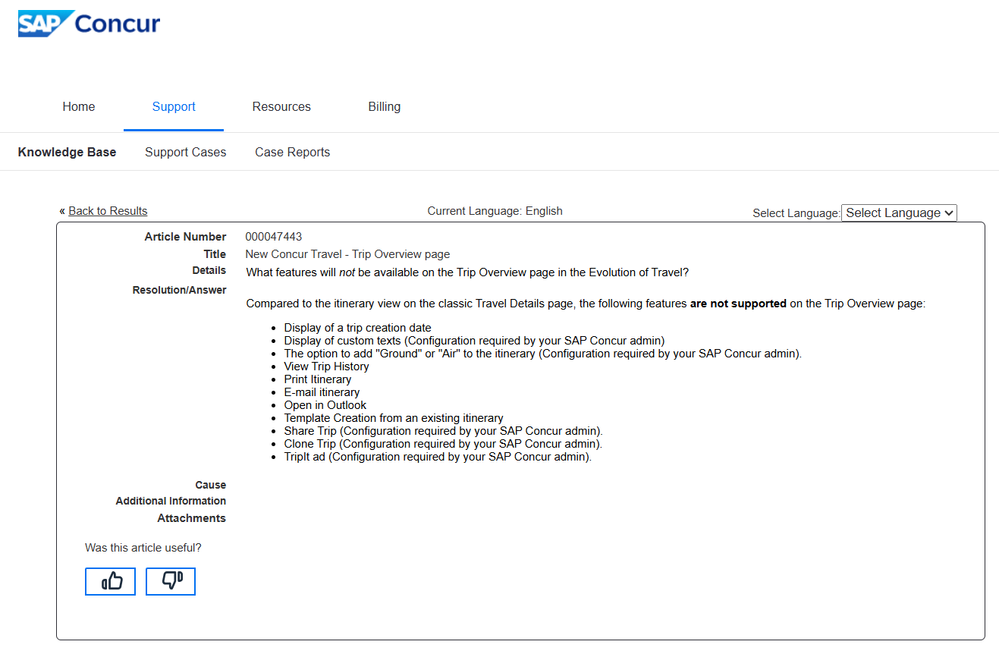Screen dimensions: 999x645
Task: Click the title New Concur Travel - Trip Overview page
Action: [347, 254]
